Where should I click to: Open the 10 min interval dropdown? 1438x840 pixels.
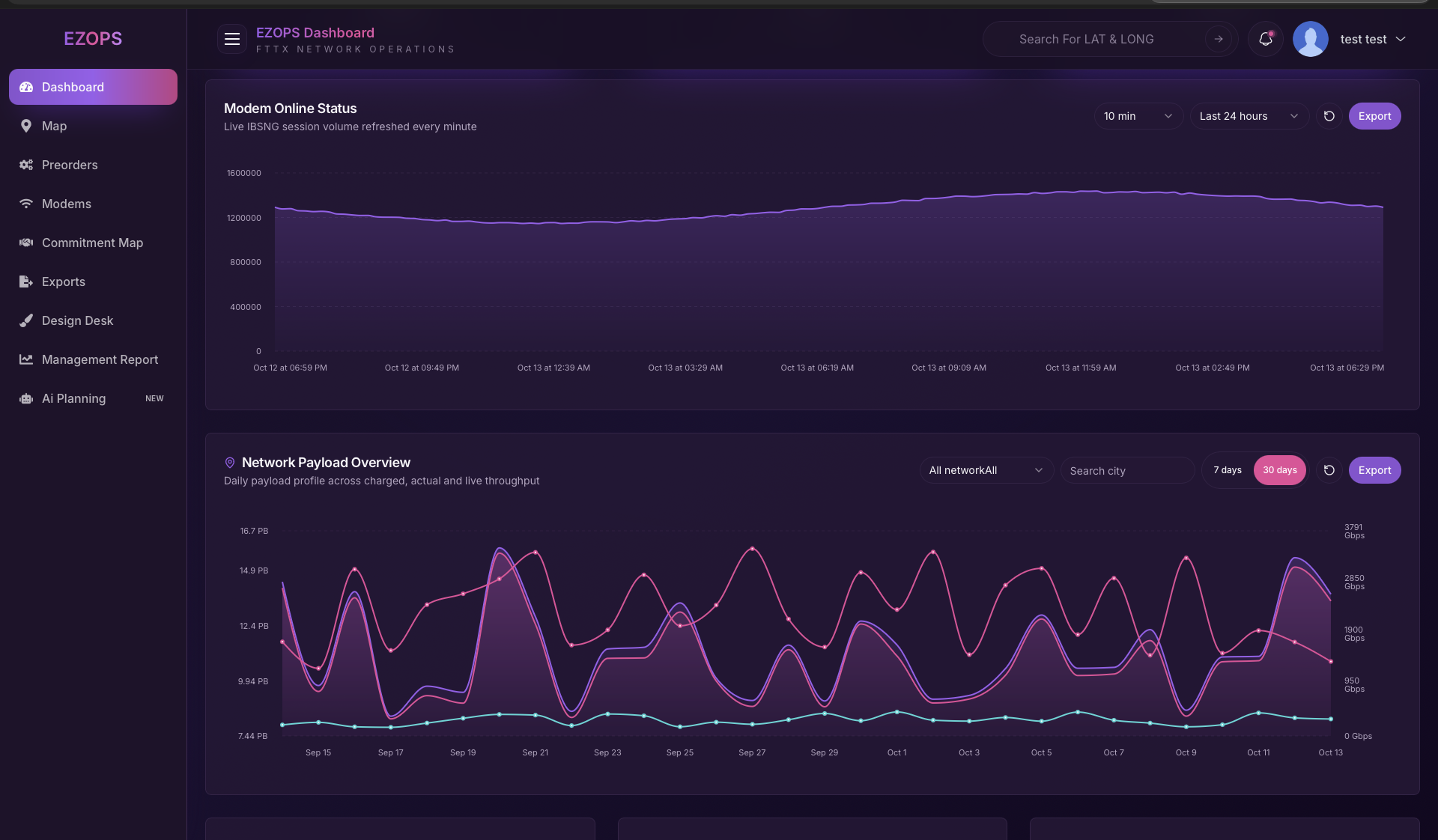[x=1138, y=116]
